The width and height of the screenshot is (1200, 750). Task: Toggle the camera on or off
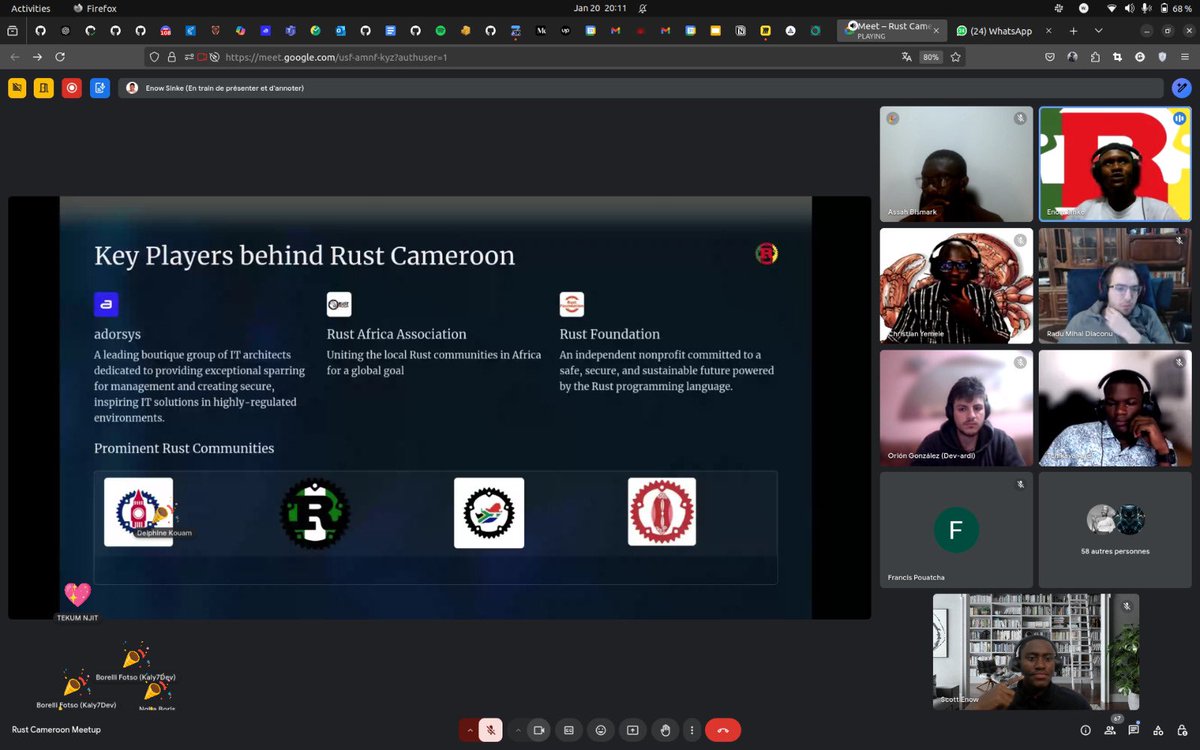point(538,730)
